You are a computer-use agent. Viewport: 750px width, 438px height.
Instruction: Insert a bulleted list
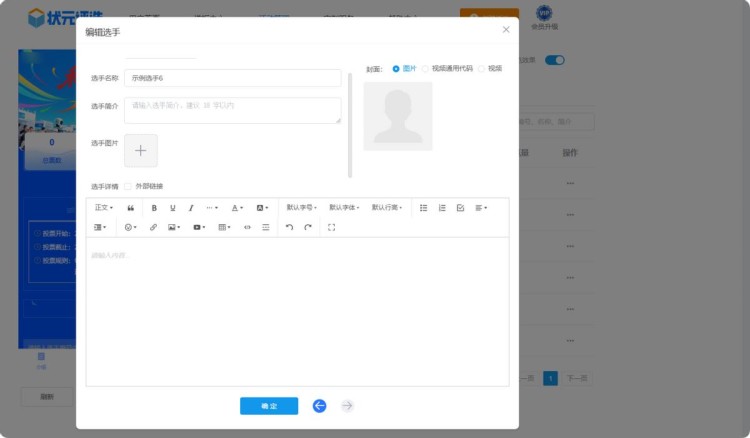tap(423, 208)
